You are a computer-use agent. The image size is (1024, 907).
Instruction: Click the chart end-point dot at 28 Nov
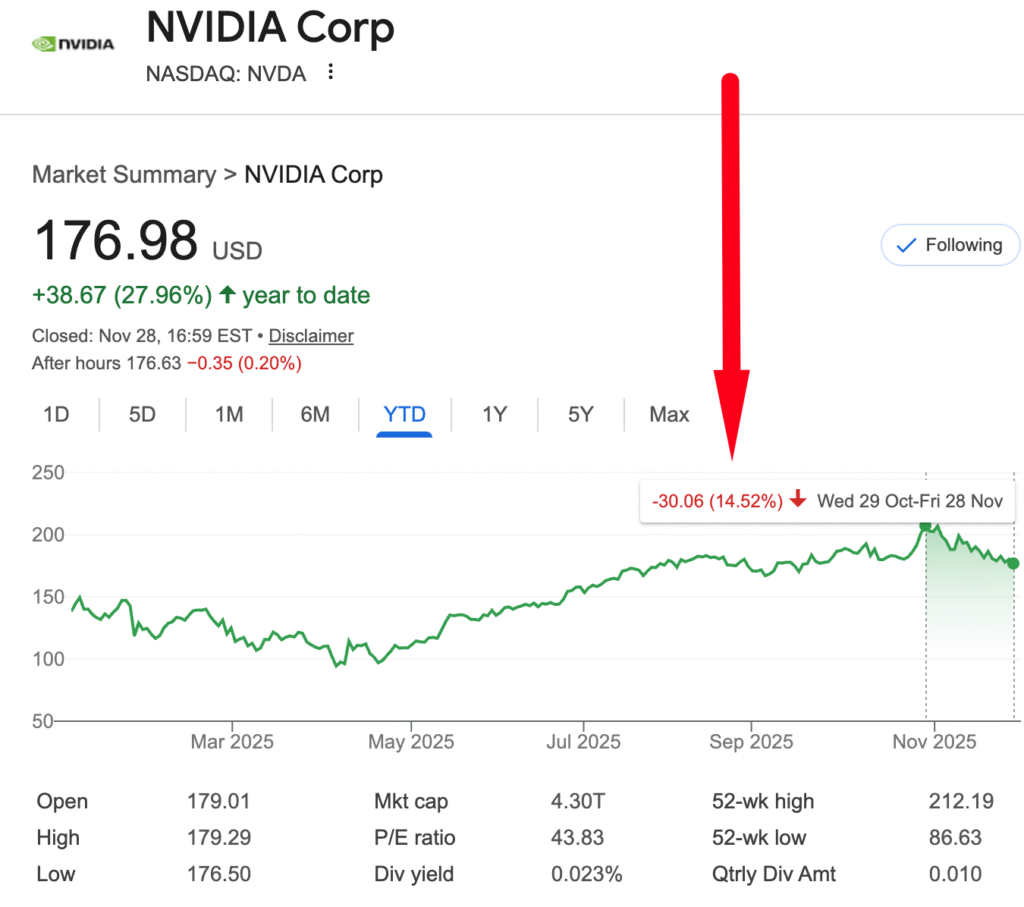tap(1013, 564)
